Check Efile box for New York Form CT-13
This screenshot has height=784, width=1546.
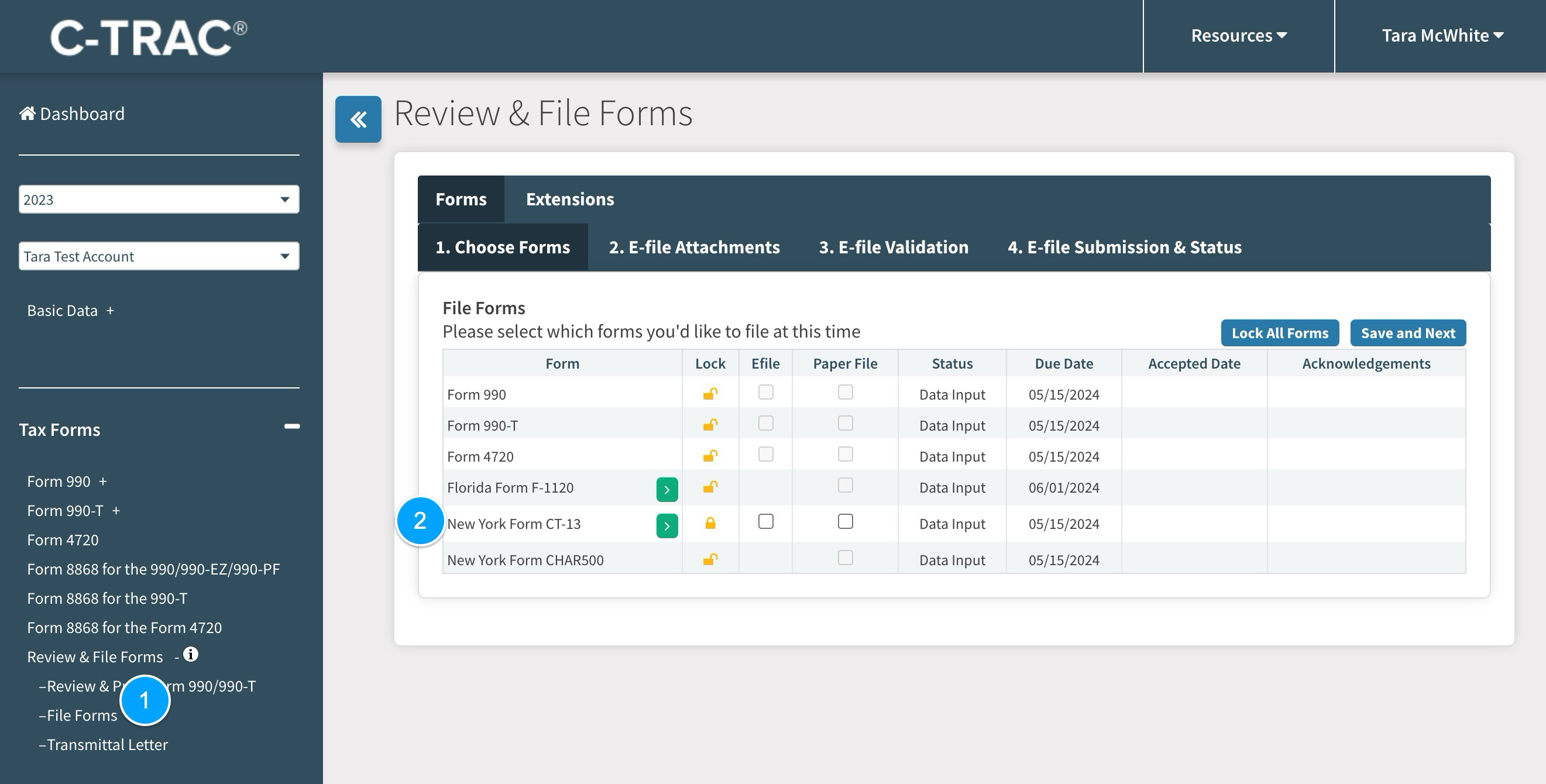[x=766, y=521]
